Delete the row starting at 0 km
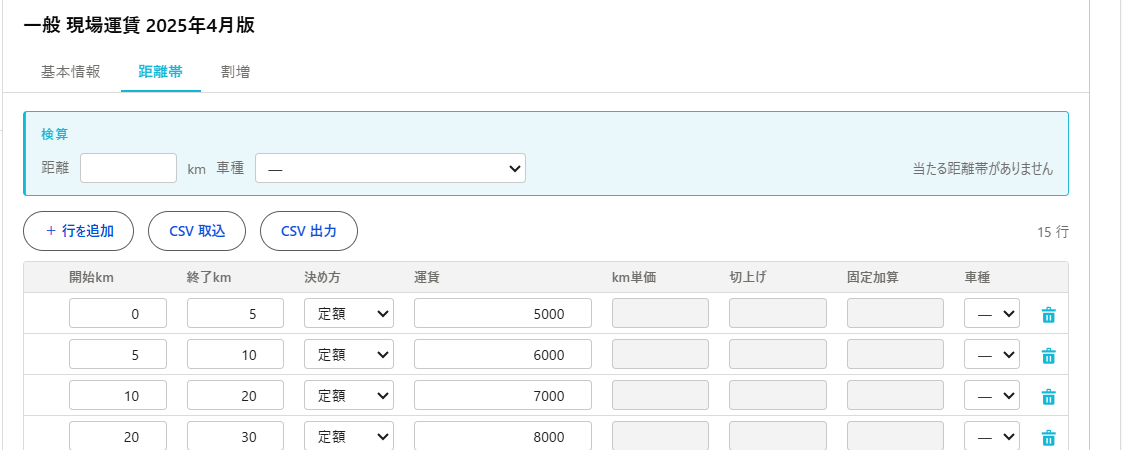This screenshot has width=1128, height=450. (x=1048, y=314)
